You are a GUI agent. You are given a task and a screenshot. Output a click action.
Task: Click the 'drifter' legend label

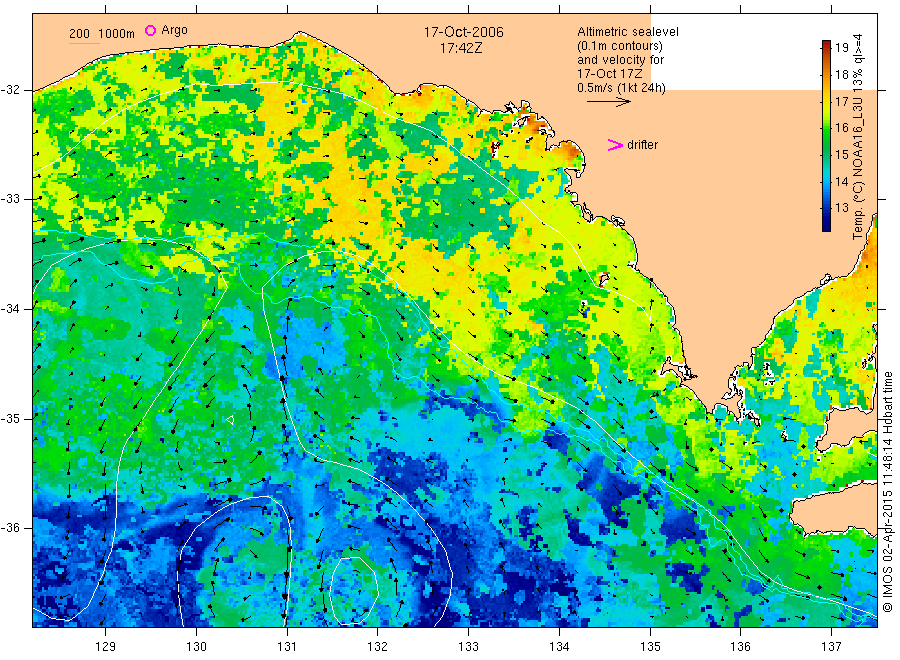point(642,145)
